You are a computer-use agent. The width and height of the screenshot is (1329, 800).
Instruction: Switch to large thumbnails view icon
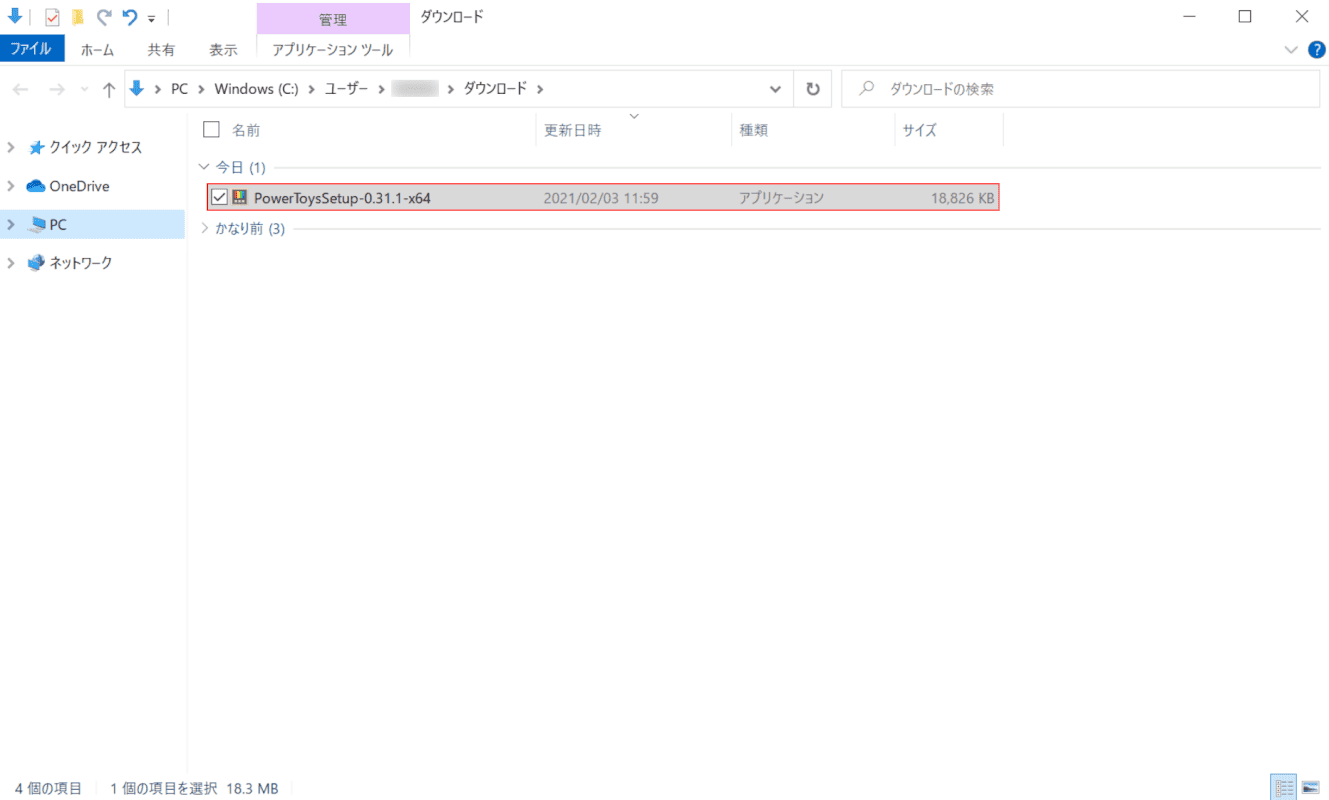(x=1311, y=788)
